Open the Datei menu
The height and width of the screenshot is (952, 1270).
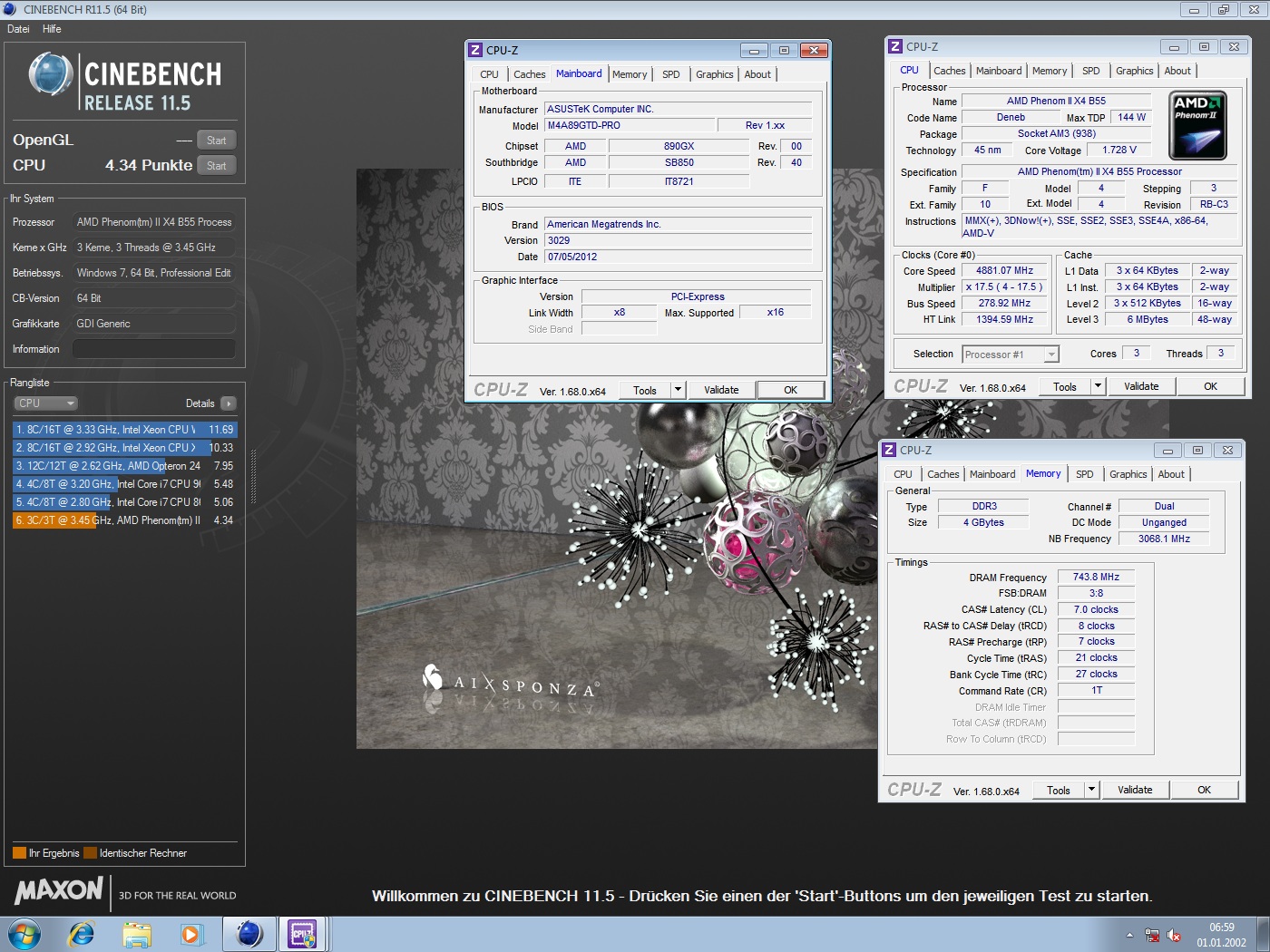[x=18, y=29]
